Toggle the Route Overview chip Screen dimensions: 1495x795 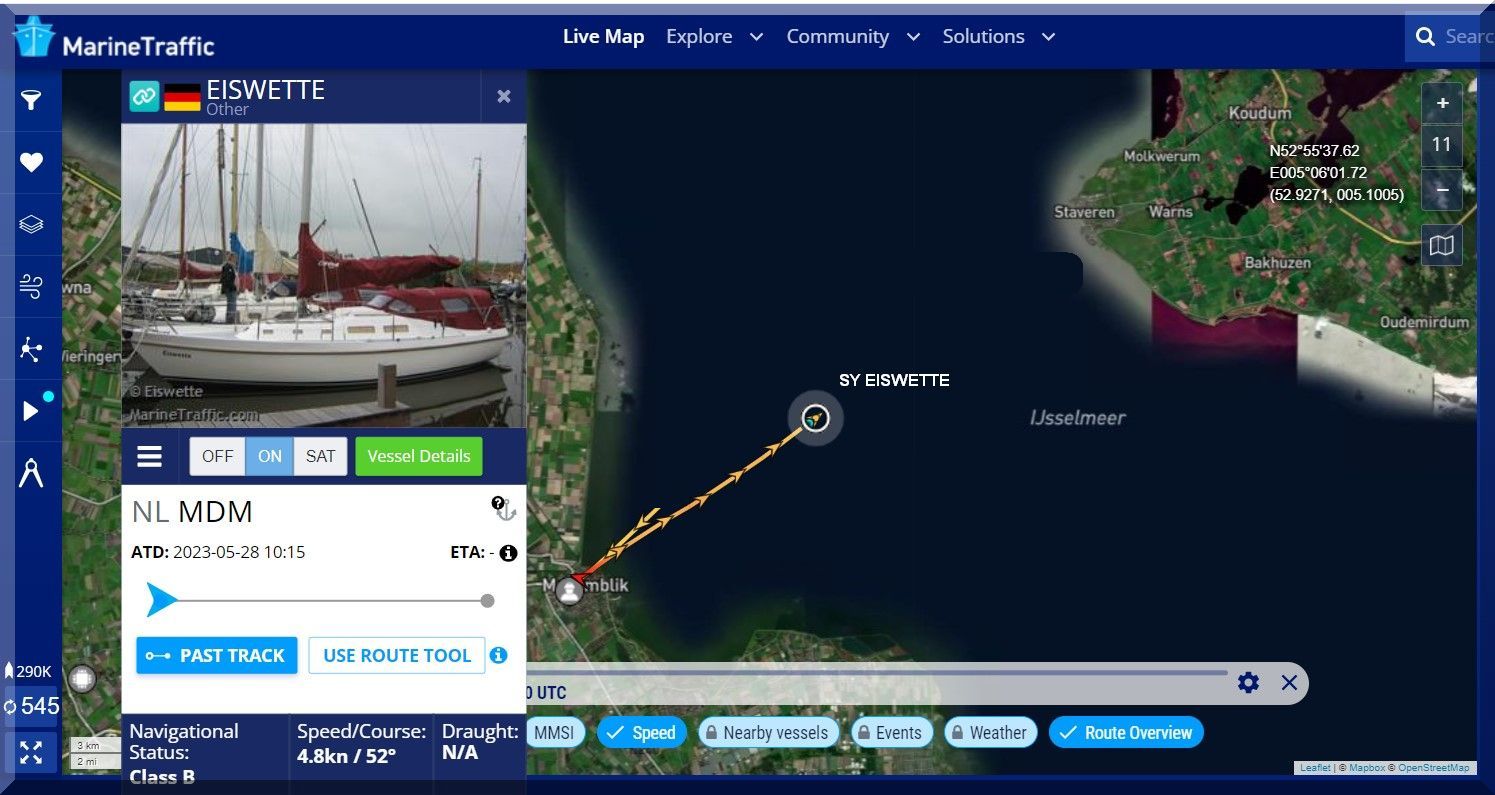tap(1126, 733)
